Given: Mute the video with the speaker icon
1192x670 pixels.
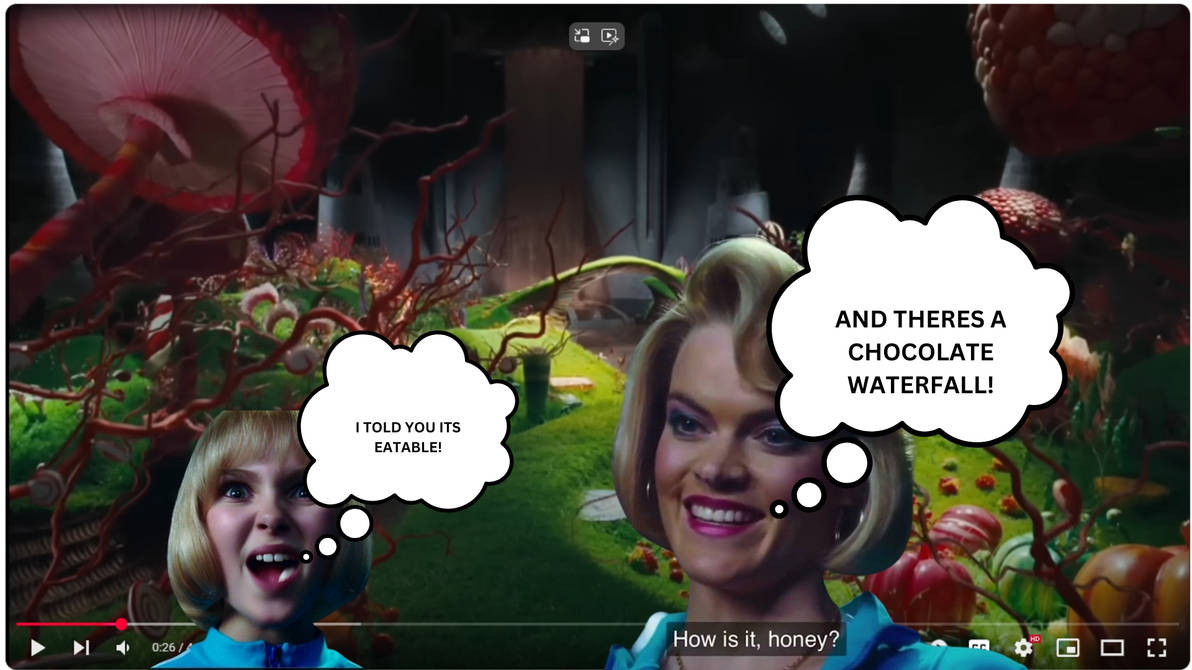Looking at the screenshot, I should pyautogui.click(x=123, y=647).
